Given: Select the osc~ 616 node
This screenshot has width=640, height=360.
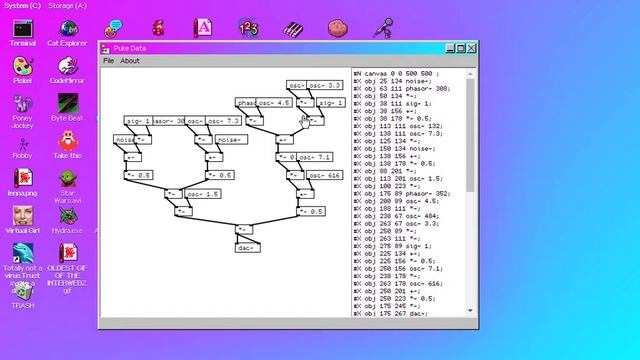Looking at the screenshot, I should [x=324, y=176].
